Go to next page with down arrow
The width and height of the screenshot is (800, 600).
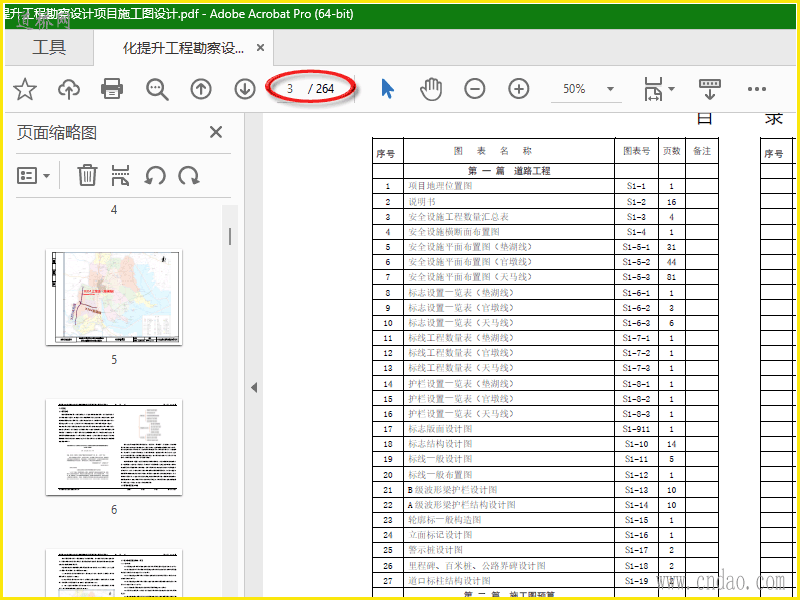tap(245, 89)
